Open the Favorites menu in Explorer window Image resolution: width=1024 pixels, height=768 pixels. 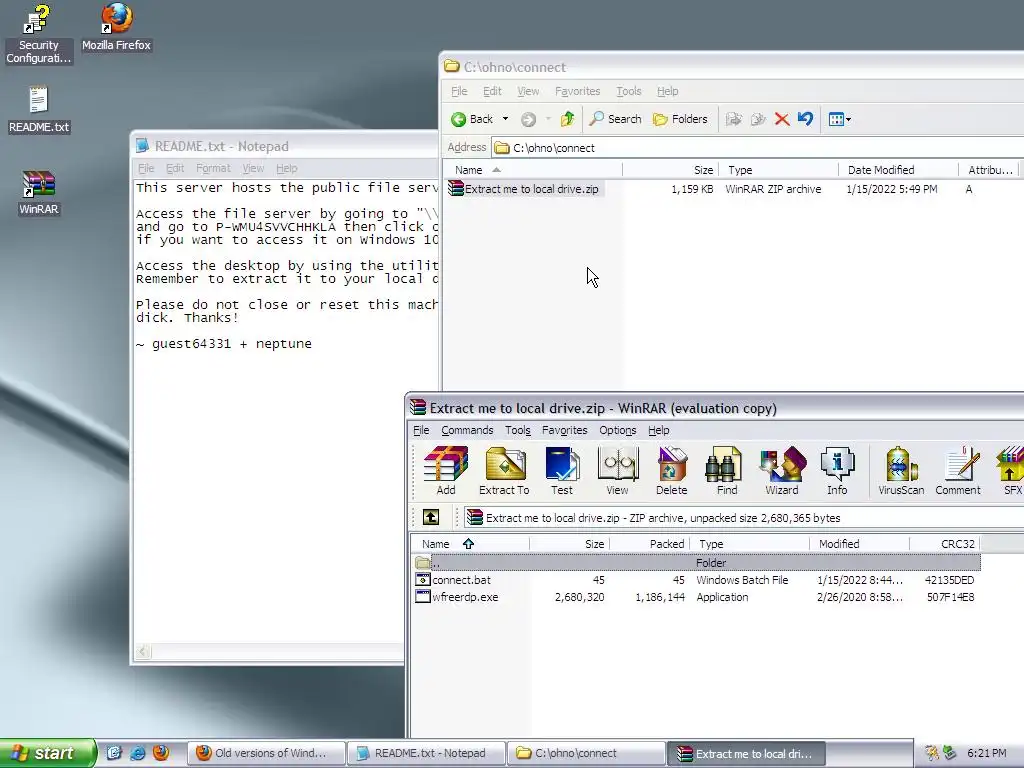[x=577, y=91]
